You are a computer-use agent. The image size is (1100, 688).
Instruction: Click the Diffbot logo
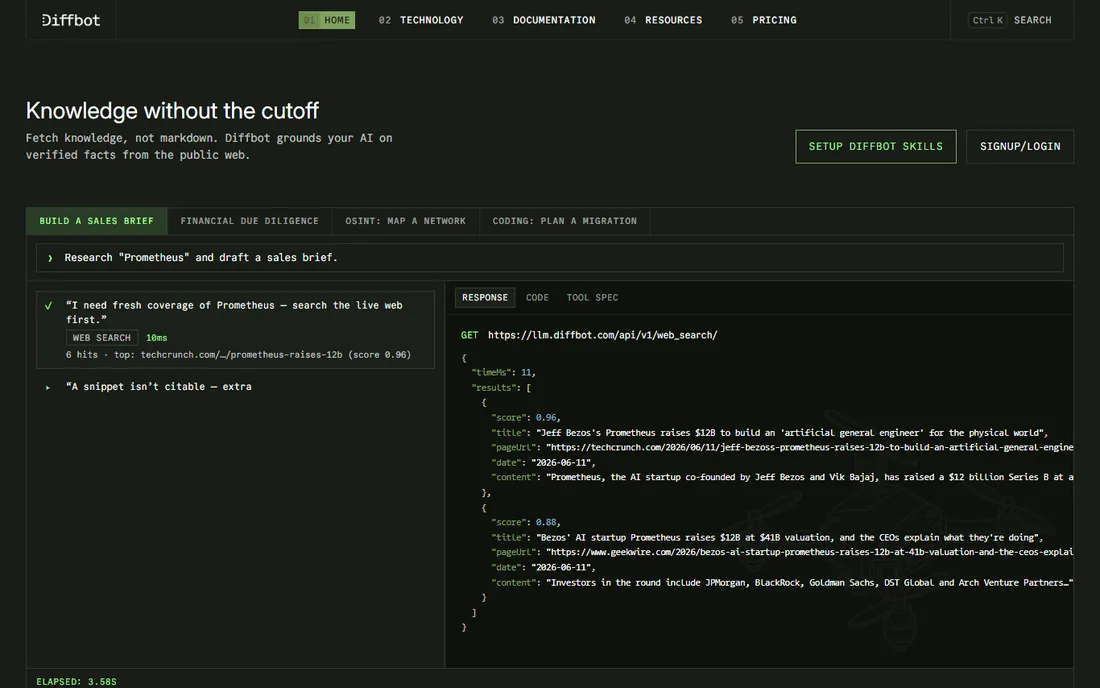tap(71, 20)
